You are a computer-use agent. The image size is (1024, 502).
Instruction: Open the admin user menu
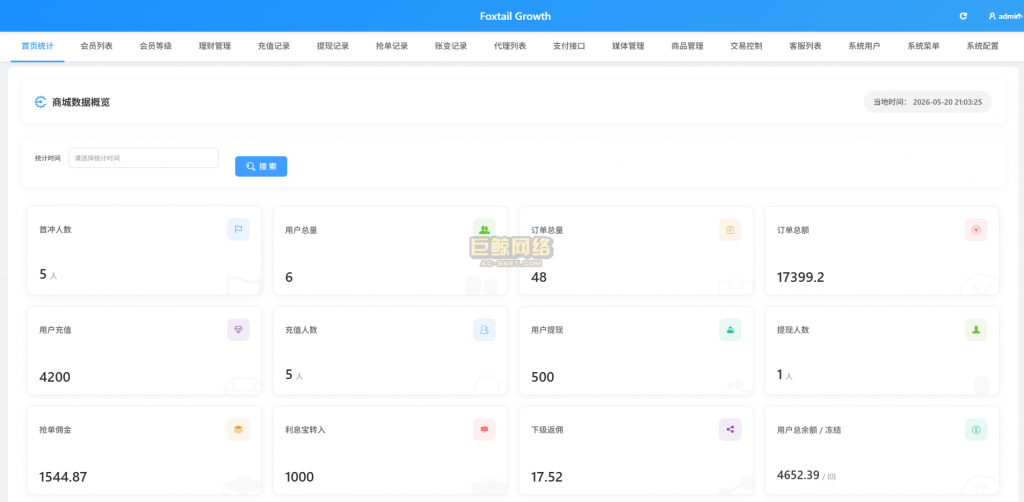[x=1006, y=16]
